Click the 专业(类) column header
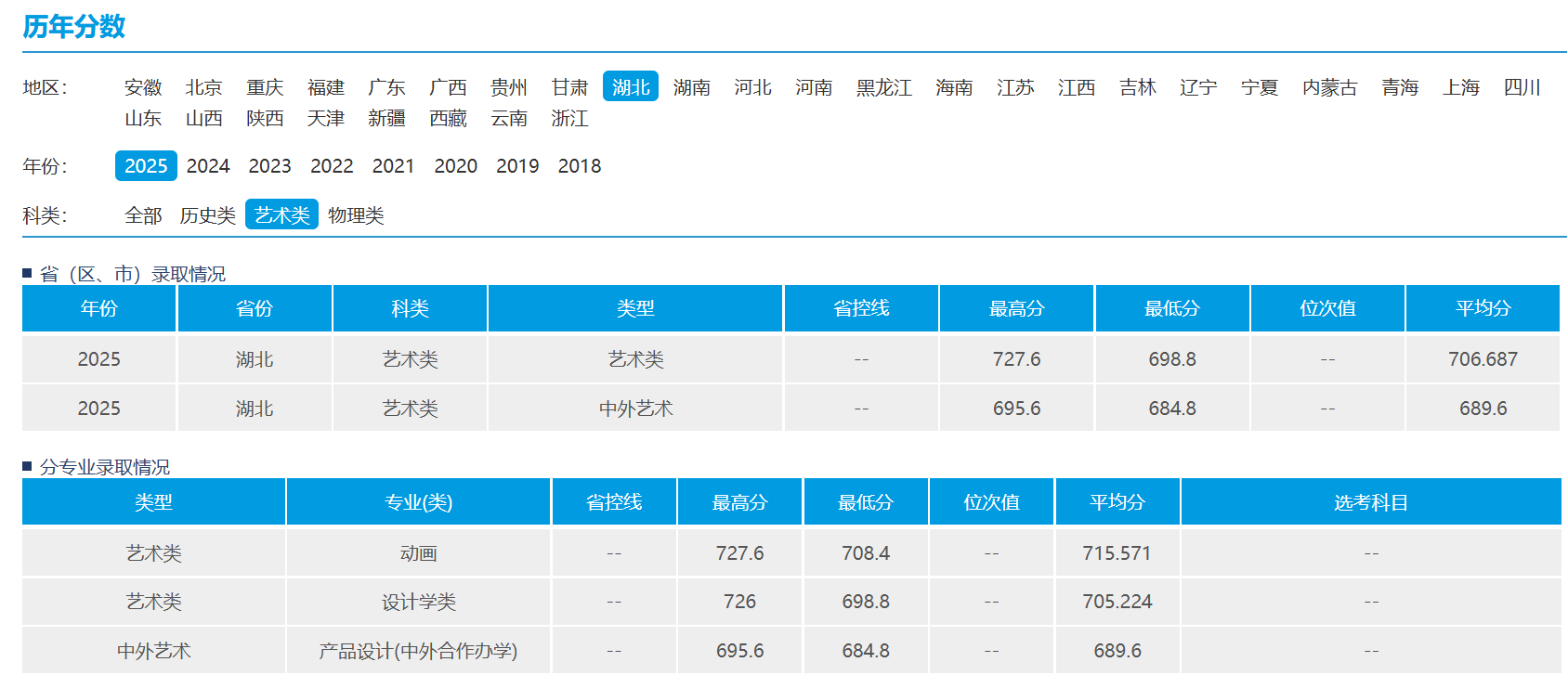The width and height of the screenshot is (1568, 688). (x=418, y=502)
